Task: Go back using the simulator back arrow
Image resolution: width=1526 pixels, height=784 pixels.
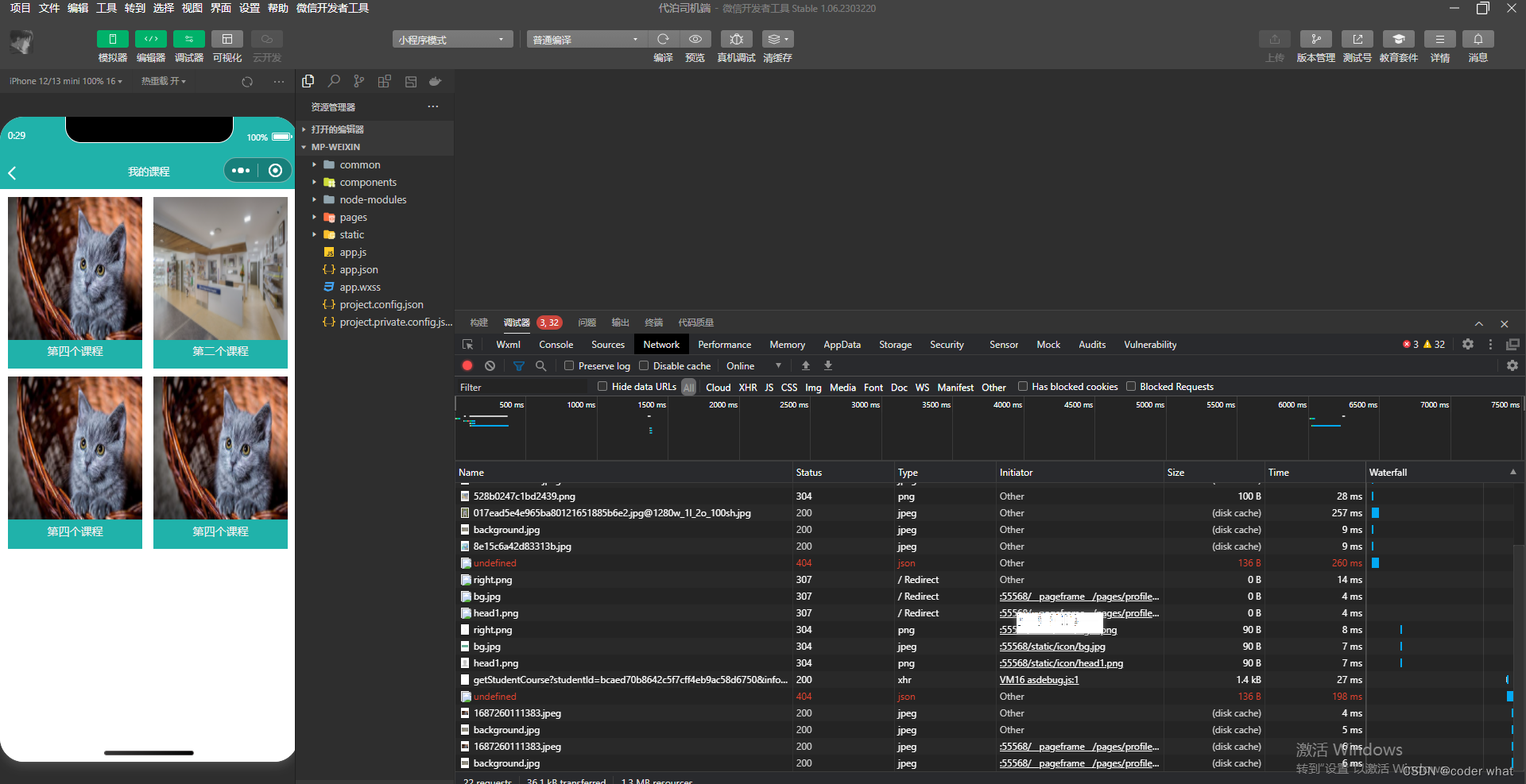Action: click(12, 172)
